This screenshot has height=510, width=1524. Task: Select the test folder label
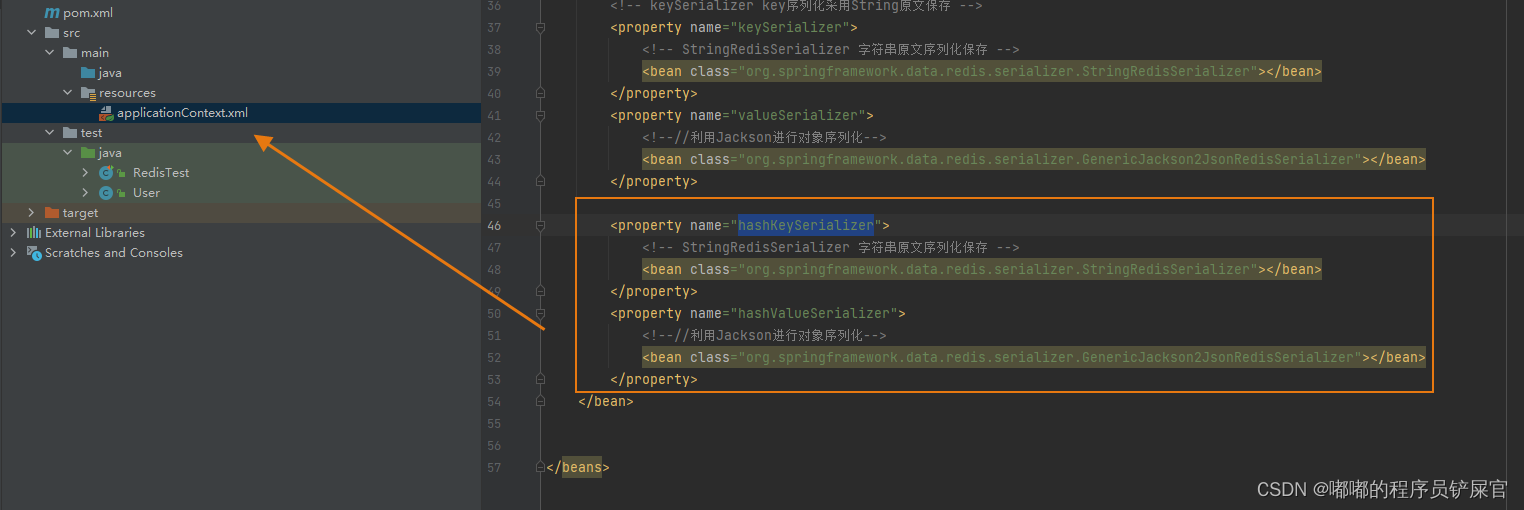coord(91,133)
